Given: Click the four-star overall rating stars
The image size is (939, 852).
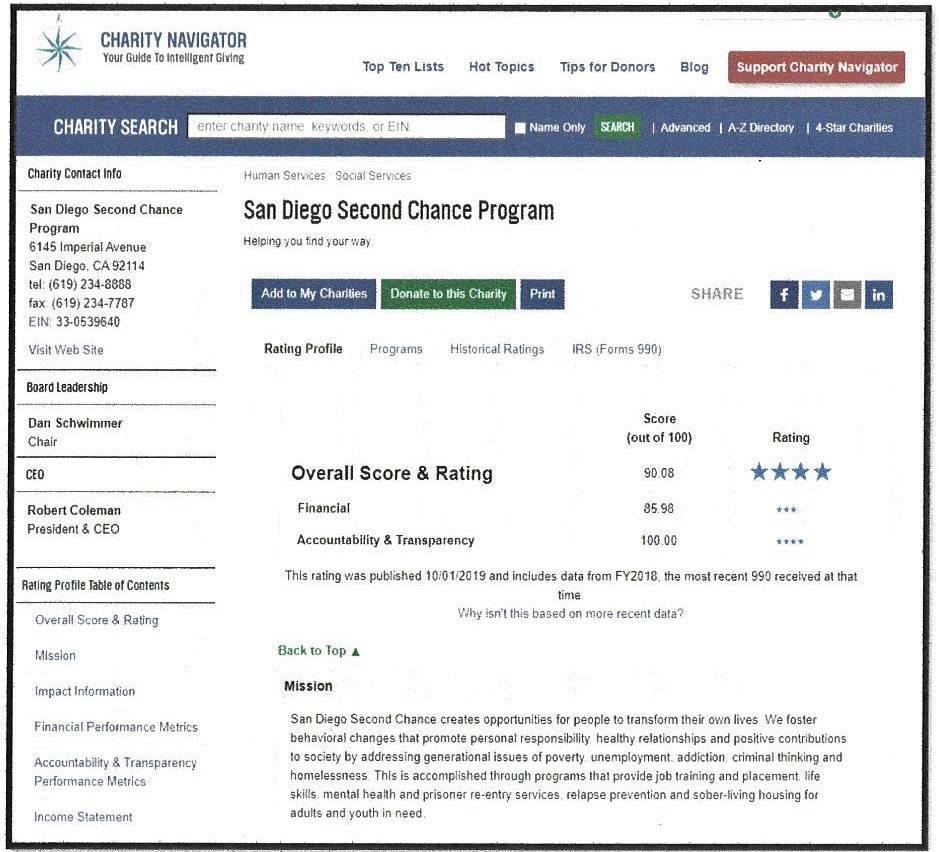Looking at the screenshot, I should coord(790,472).
